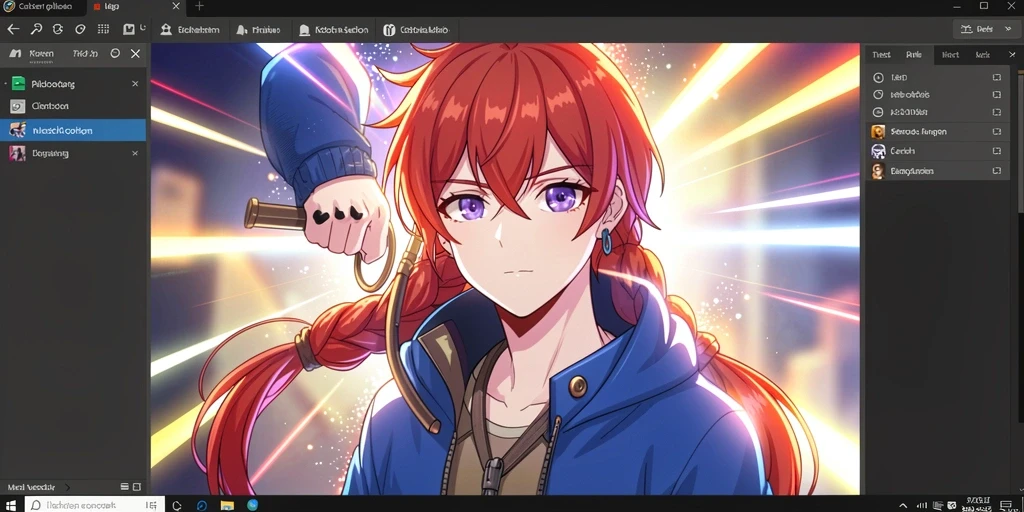The width and height of the screenshot is (1024, 512).
Task: Expand the chevron at bottom of left panel
Action: pos(67,487)
